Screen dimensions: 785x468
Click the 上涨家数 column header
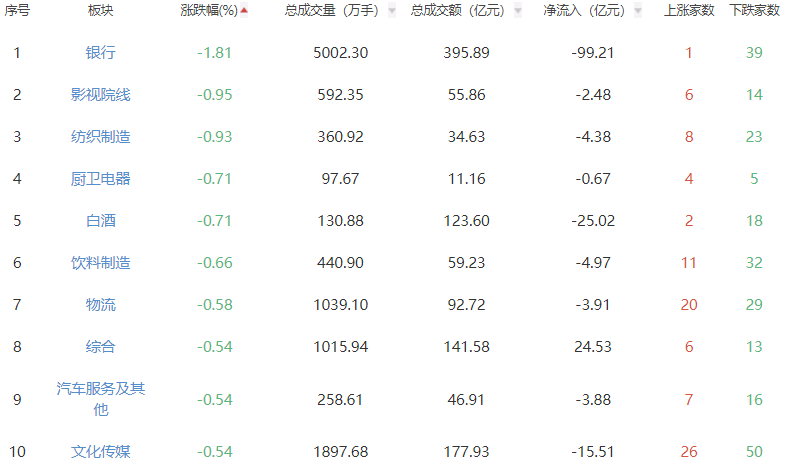[689, 10]
